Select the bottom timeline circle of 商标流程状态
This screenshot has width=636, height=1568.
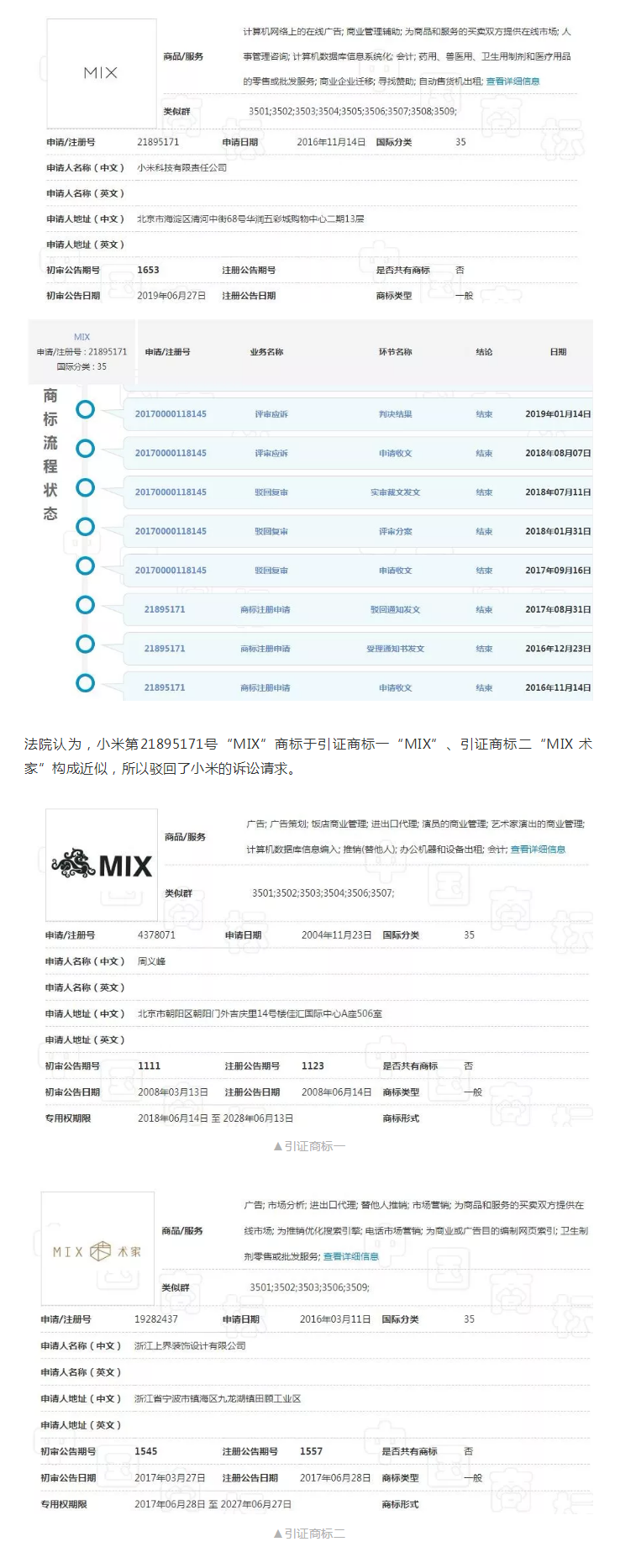[85, 683]
